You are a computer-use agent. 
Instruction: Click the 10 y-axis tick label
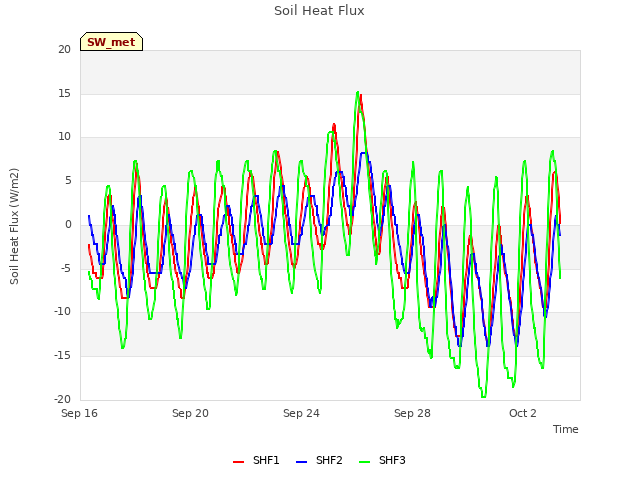coord(64,137)
